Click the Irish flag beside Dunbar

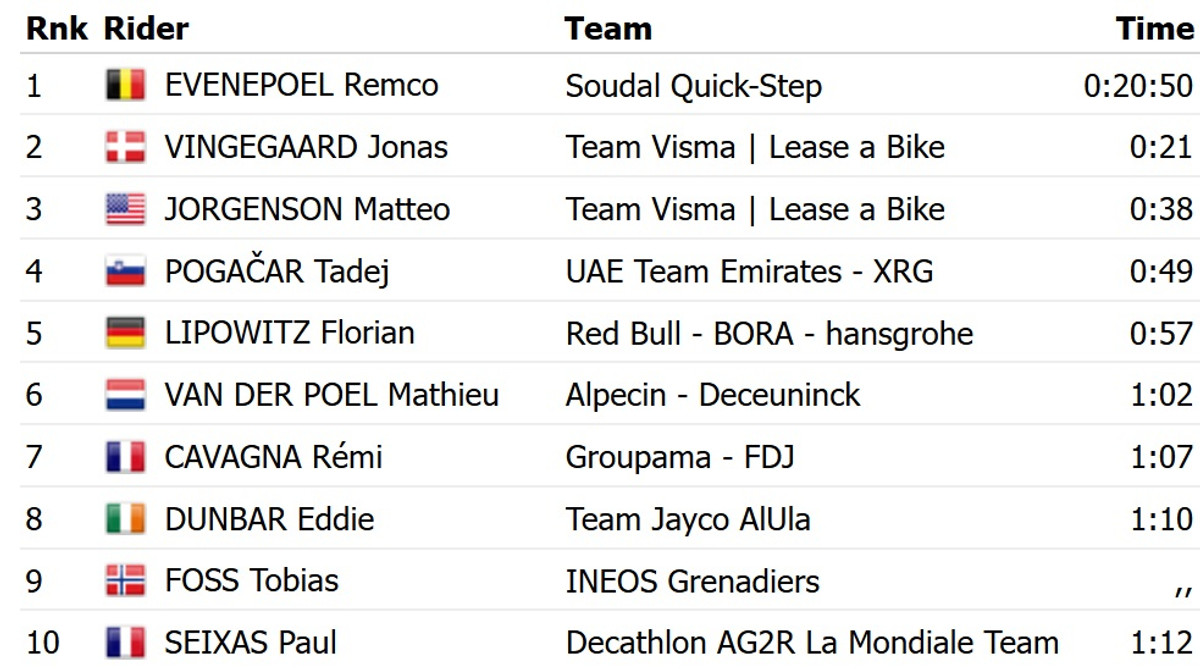tap(125, 519)
